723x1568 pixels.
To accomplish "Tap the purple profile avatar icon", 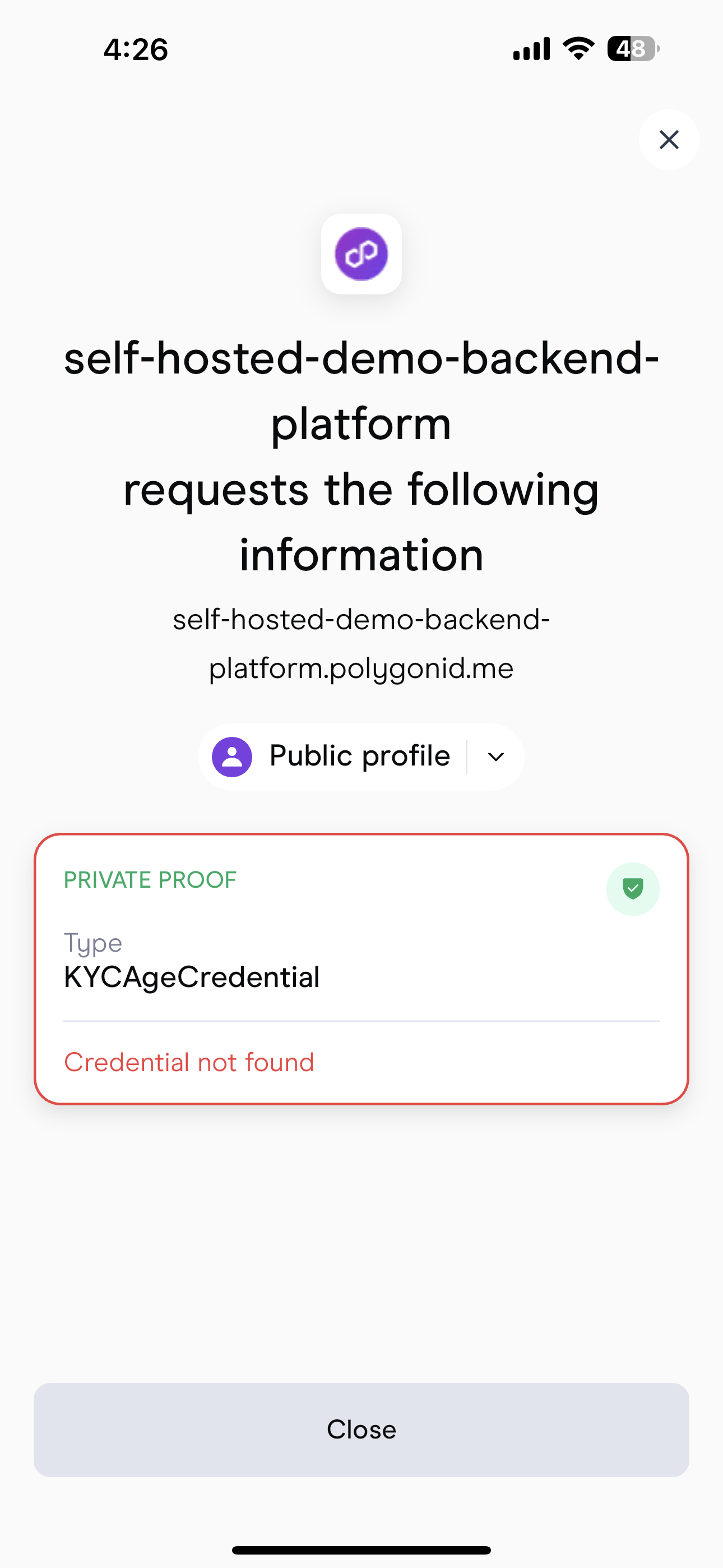I will 233,756.
